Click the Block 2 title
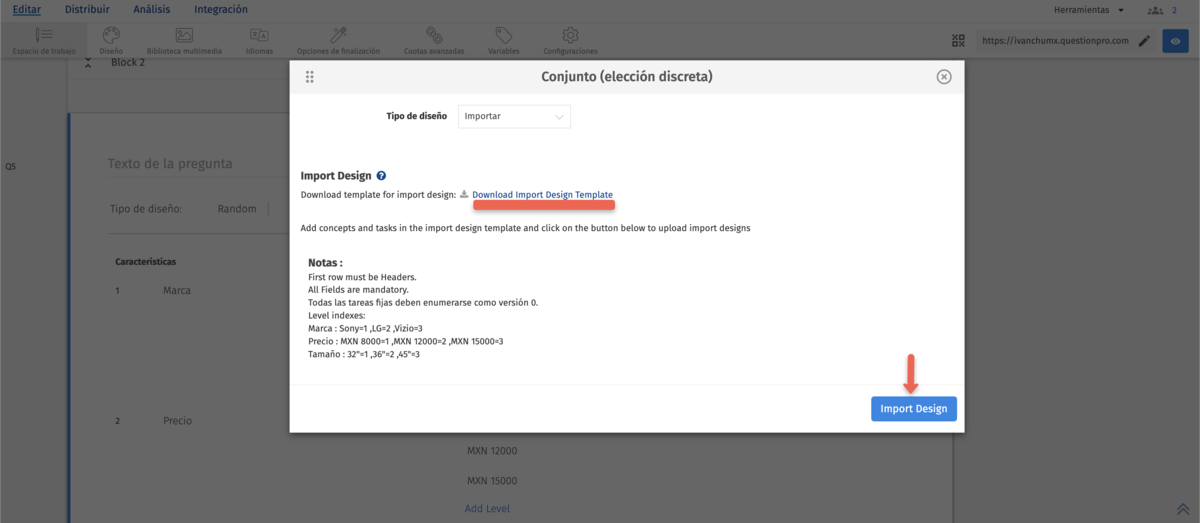 click(128, 62)
